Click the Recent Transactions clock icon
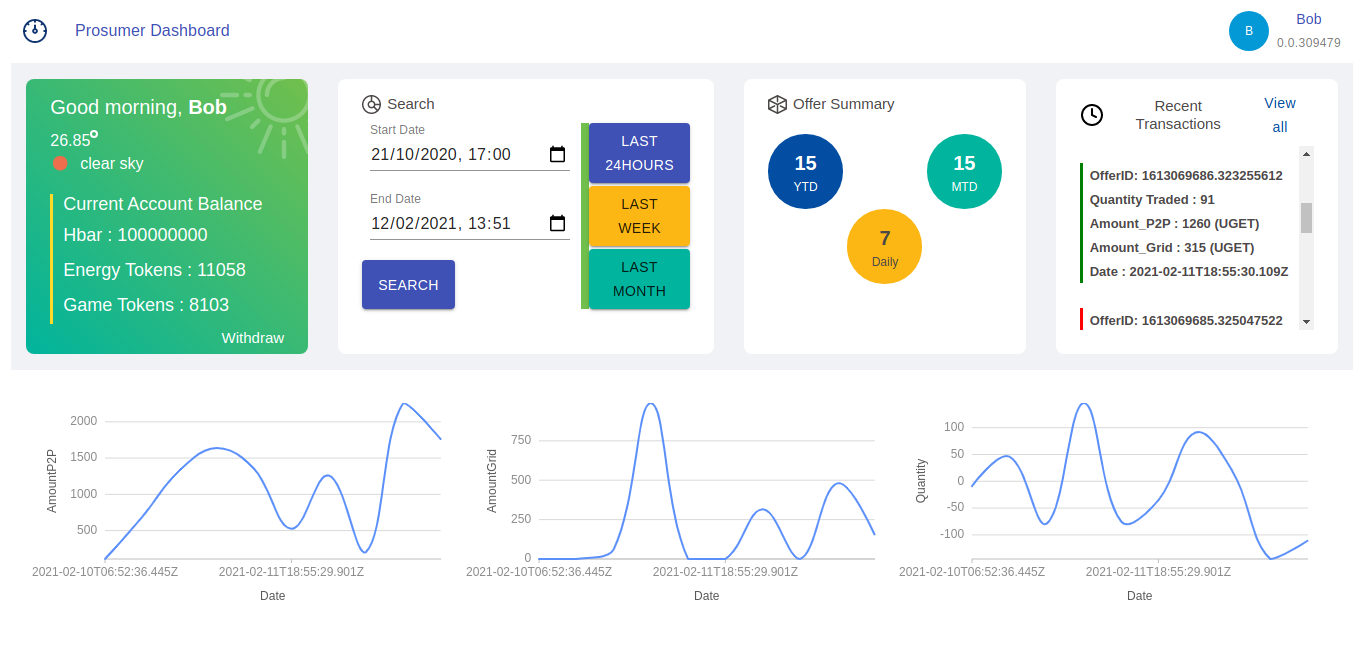Image resolution: width=1365 pixels, height=668 pixels. coord(1092,115)
